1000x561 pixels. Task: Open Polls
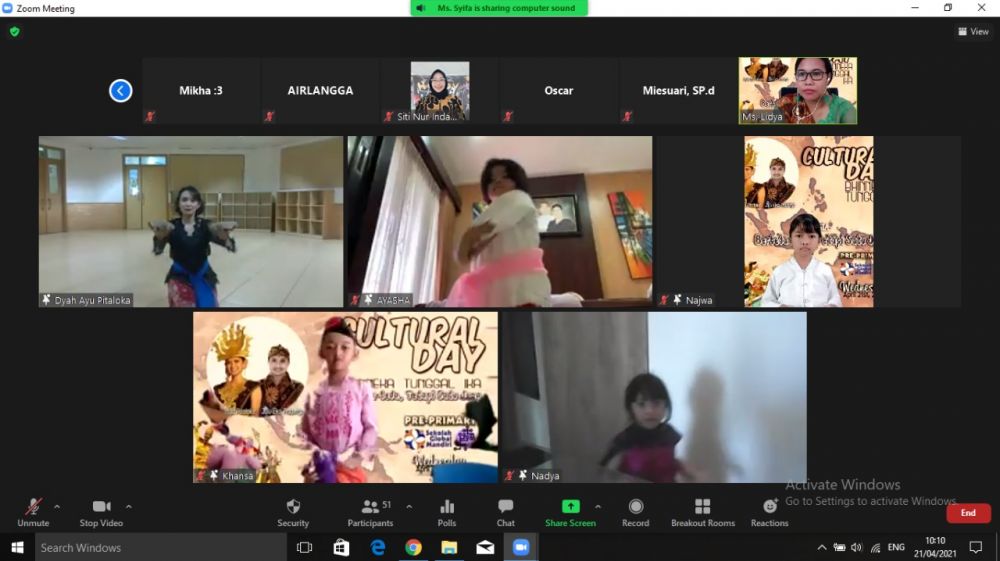click(446, 513)
